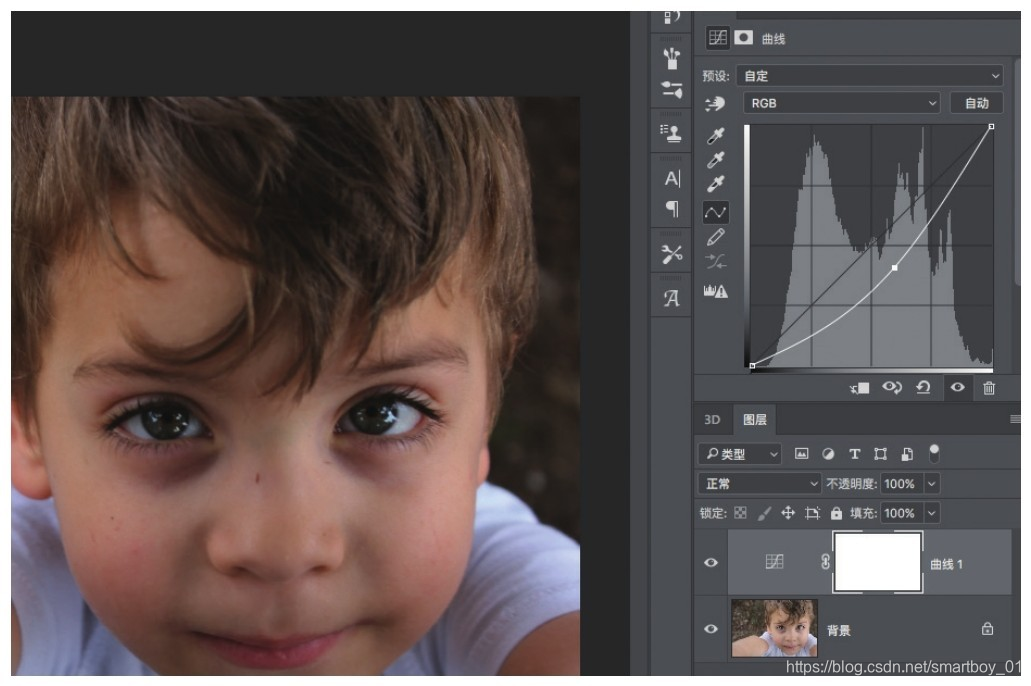Pick the white point eyedropper
Screen dimensions: 1031x686
[x=715, y=183]
